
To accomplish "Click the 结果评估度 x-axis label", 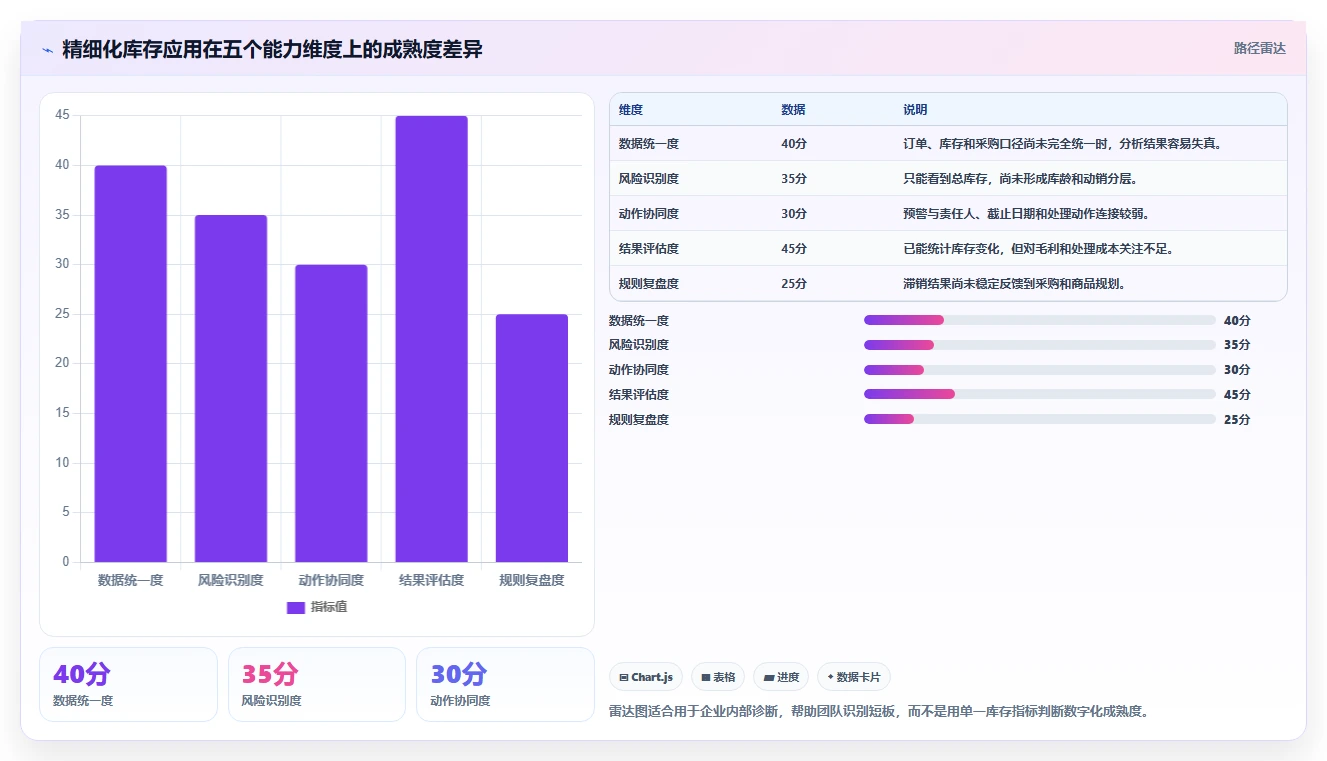I will pyautogui.click(x=431, y=580).
